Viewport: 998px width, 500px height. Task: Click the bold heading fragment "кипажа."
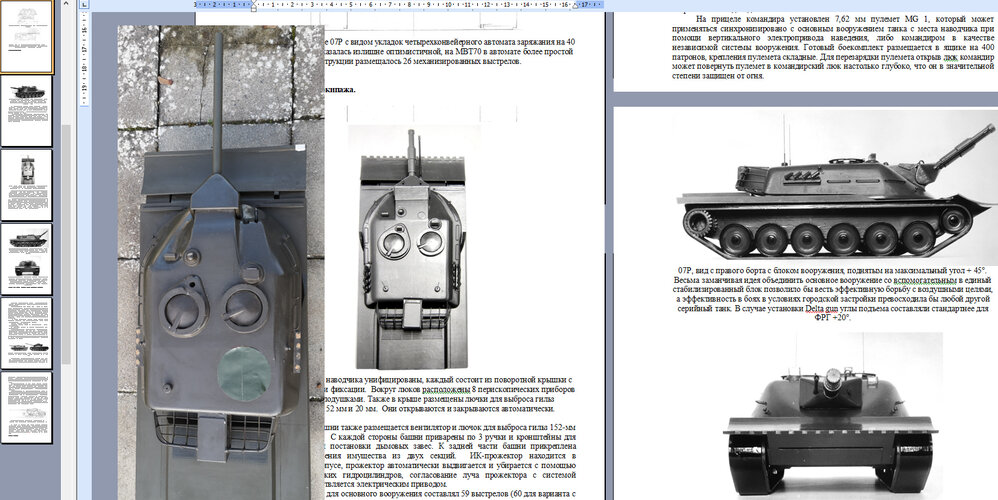point(341,90)
